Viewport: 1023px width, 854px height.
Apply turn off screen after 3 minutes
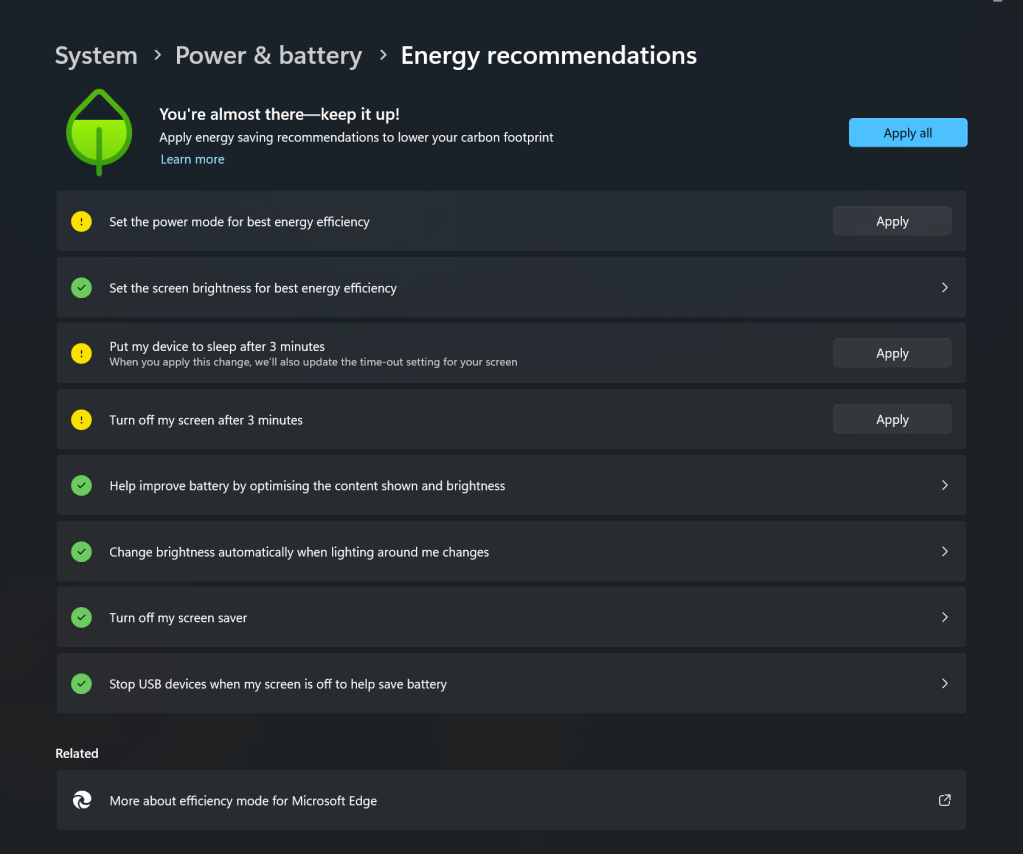point(891,420)
